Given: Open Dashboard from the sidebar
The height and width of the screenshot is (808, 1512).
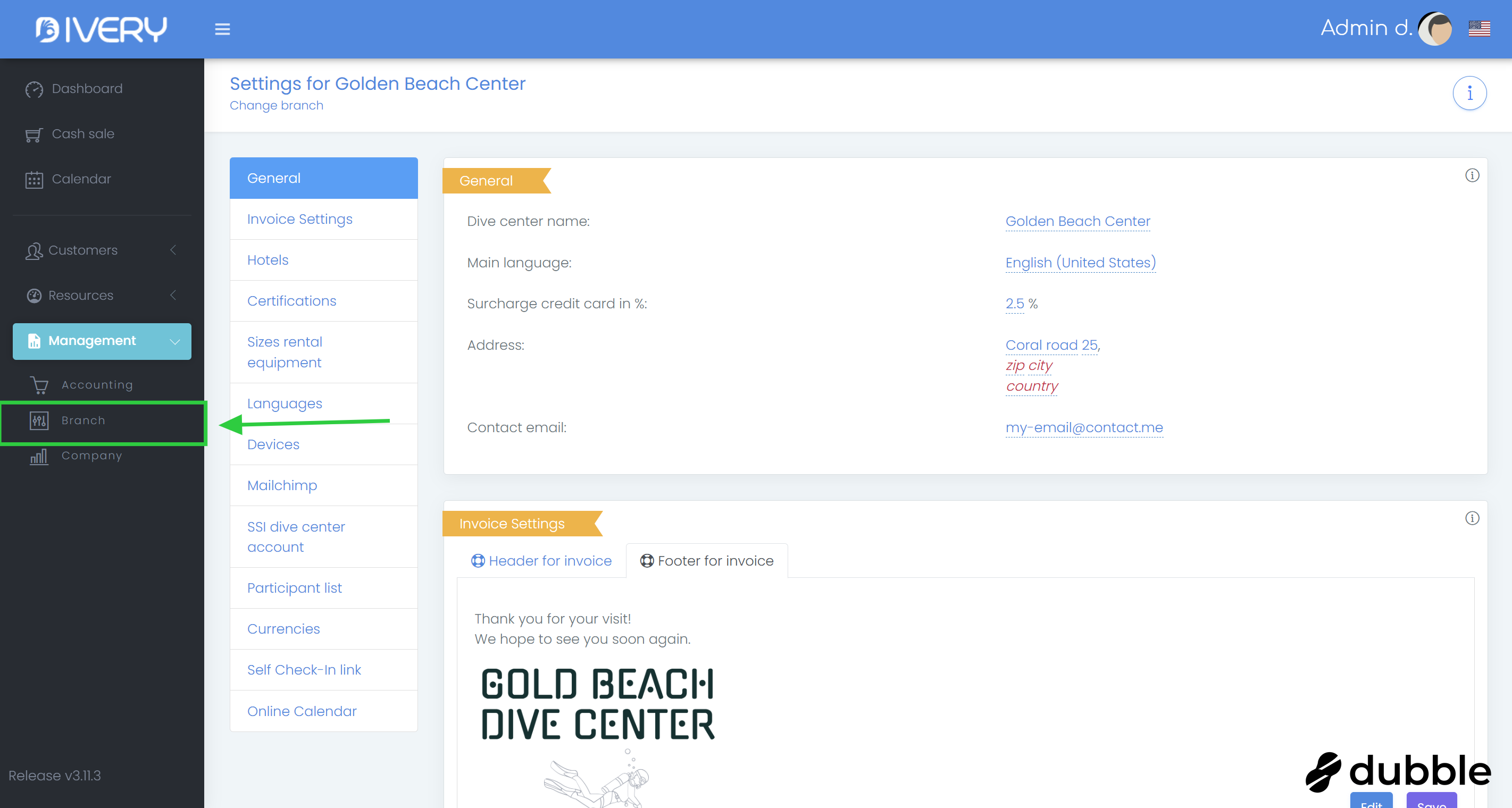Looking at the screenshot, I should pyautogui.click(x=87, y=89).
